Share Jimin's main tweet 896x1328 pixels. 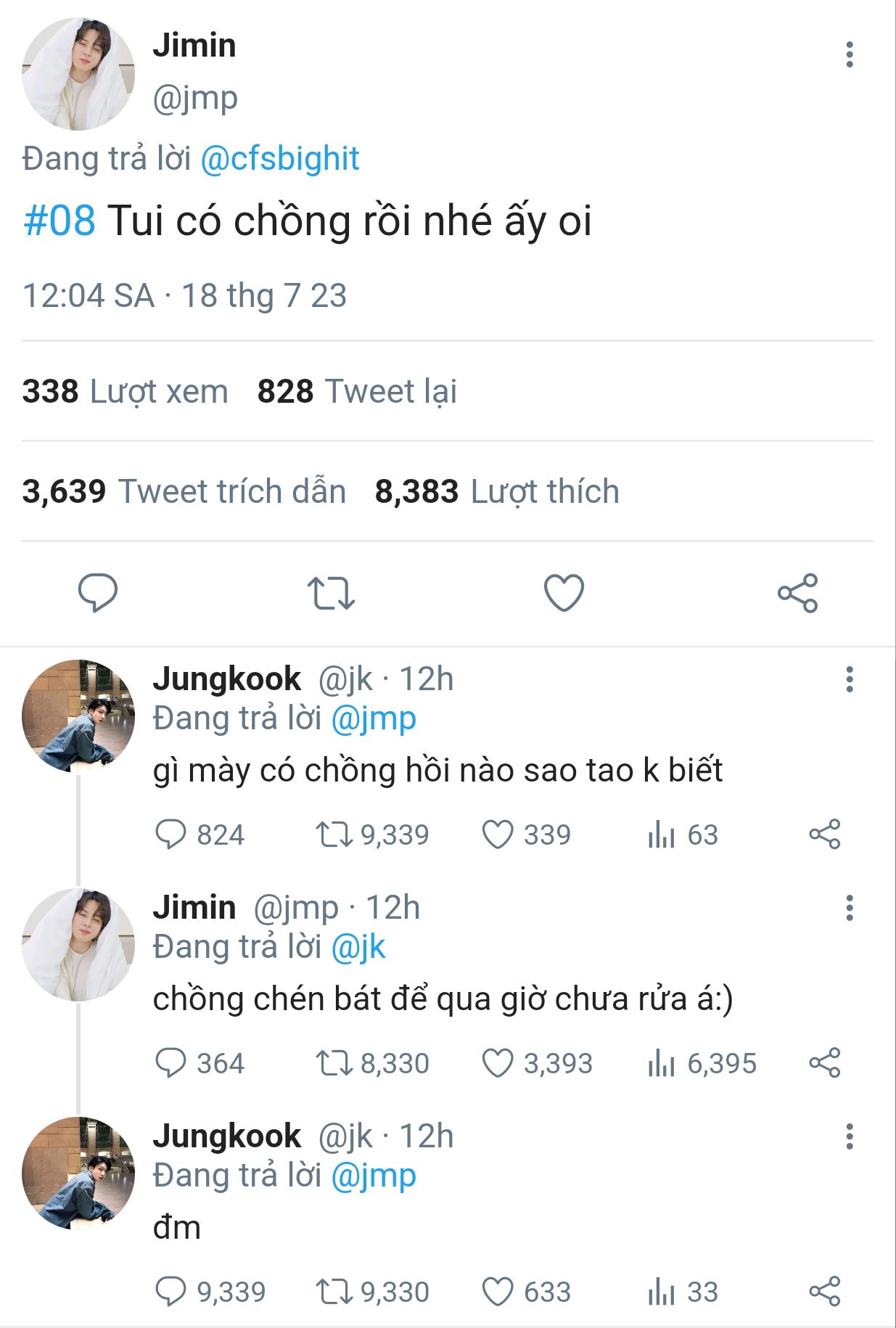tap(797, 593)
